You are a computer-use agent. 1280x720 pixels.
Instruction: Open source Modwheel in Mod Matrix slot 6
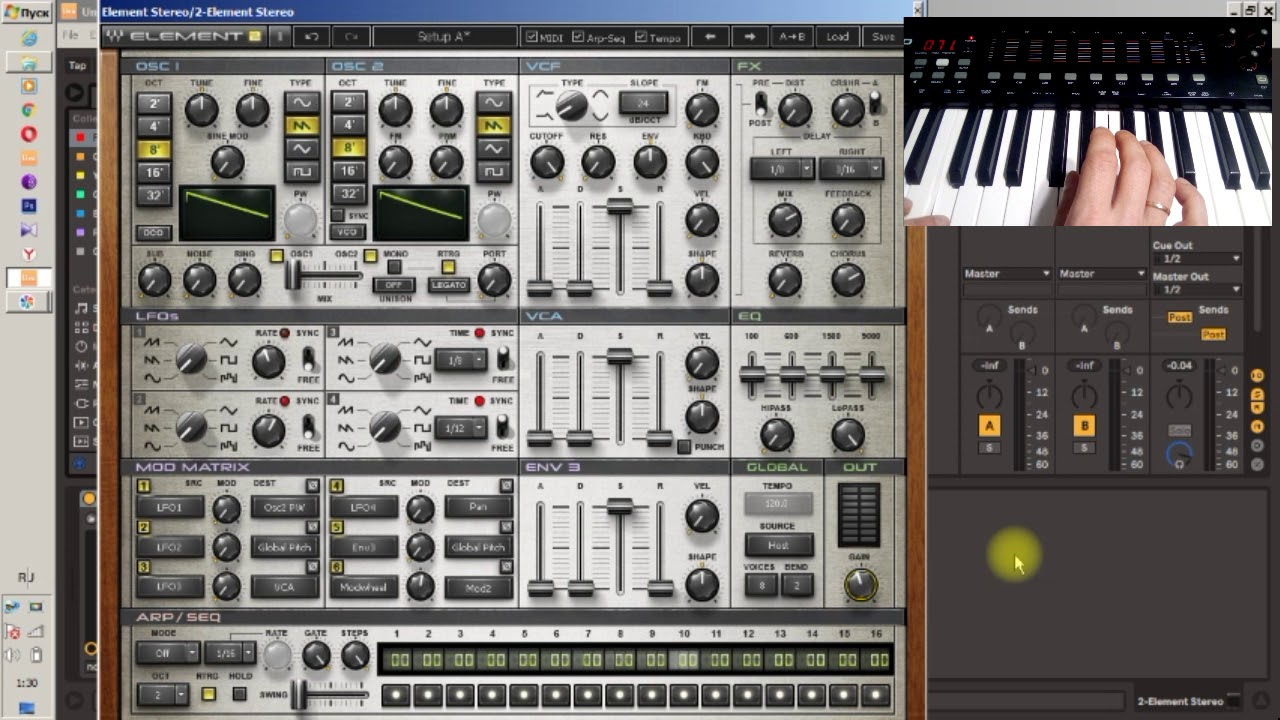tap(364, 588)
